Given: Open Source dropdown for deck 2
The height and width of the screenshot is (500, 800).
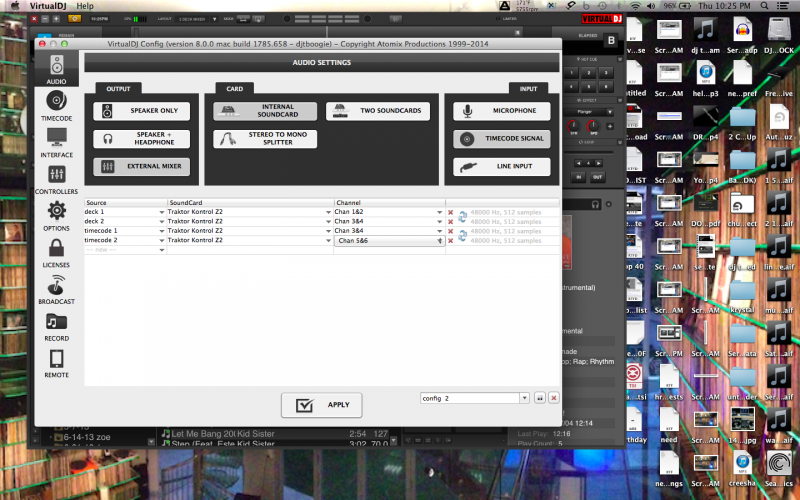Looking at the screenshot, I should click(161, 222).
